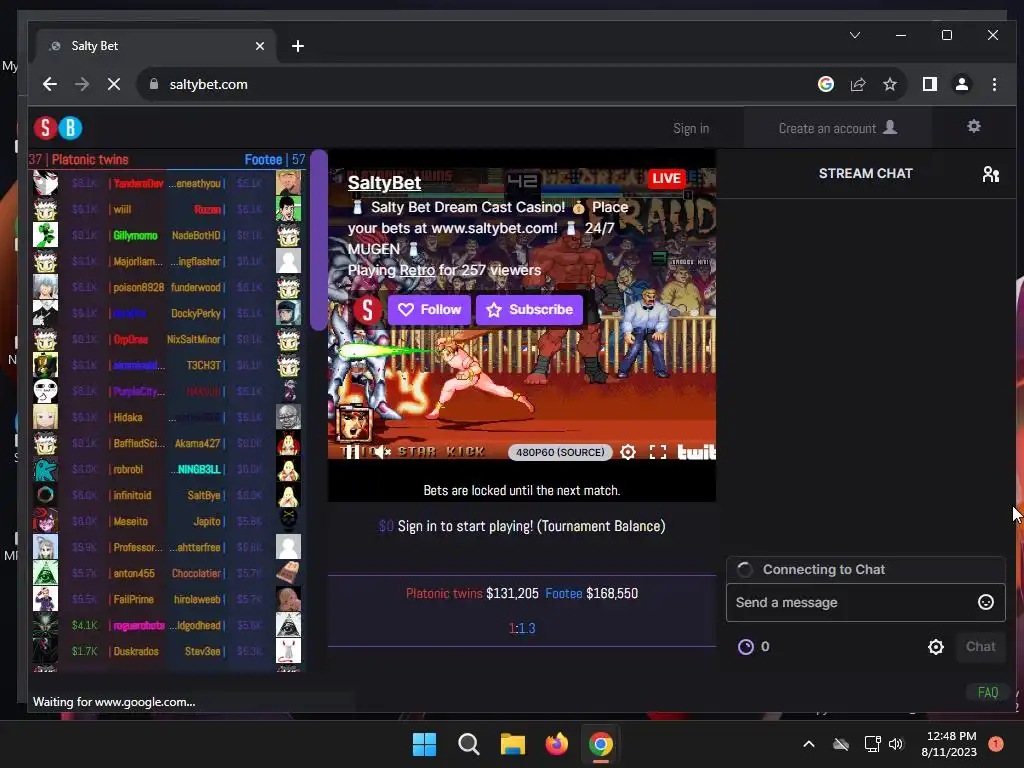
Task: Click the bettors list scrollbar
Action: pos(319,240)
